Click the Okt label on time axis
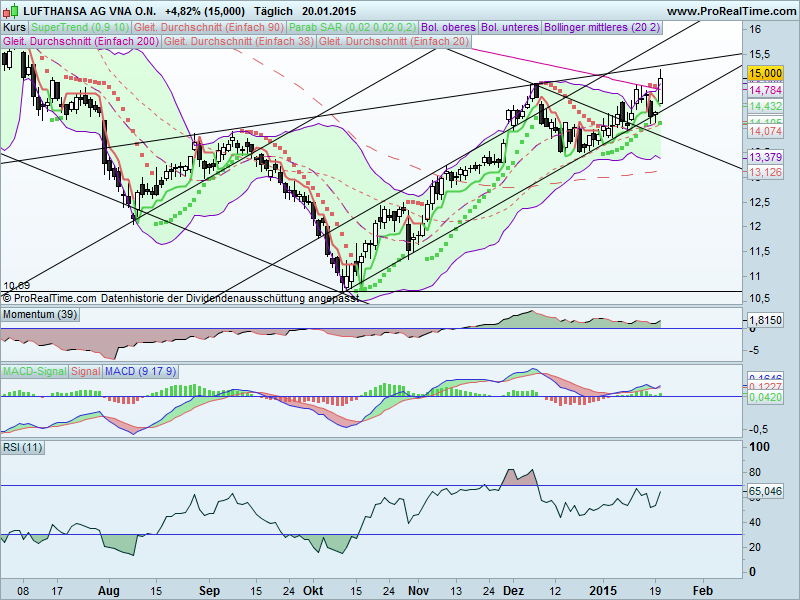 [x=313, y=591]
